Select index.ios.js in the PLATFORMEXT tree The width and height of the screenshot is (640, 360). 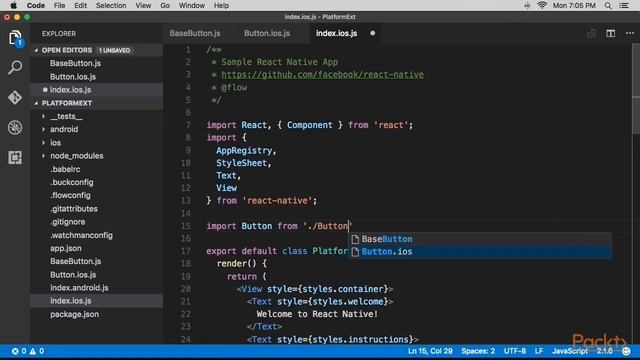click(x=97, y=301)
